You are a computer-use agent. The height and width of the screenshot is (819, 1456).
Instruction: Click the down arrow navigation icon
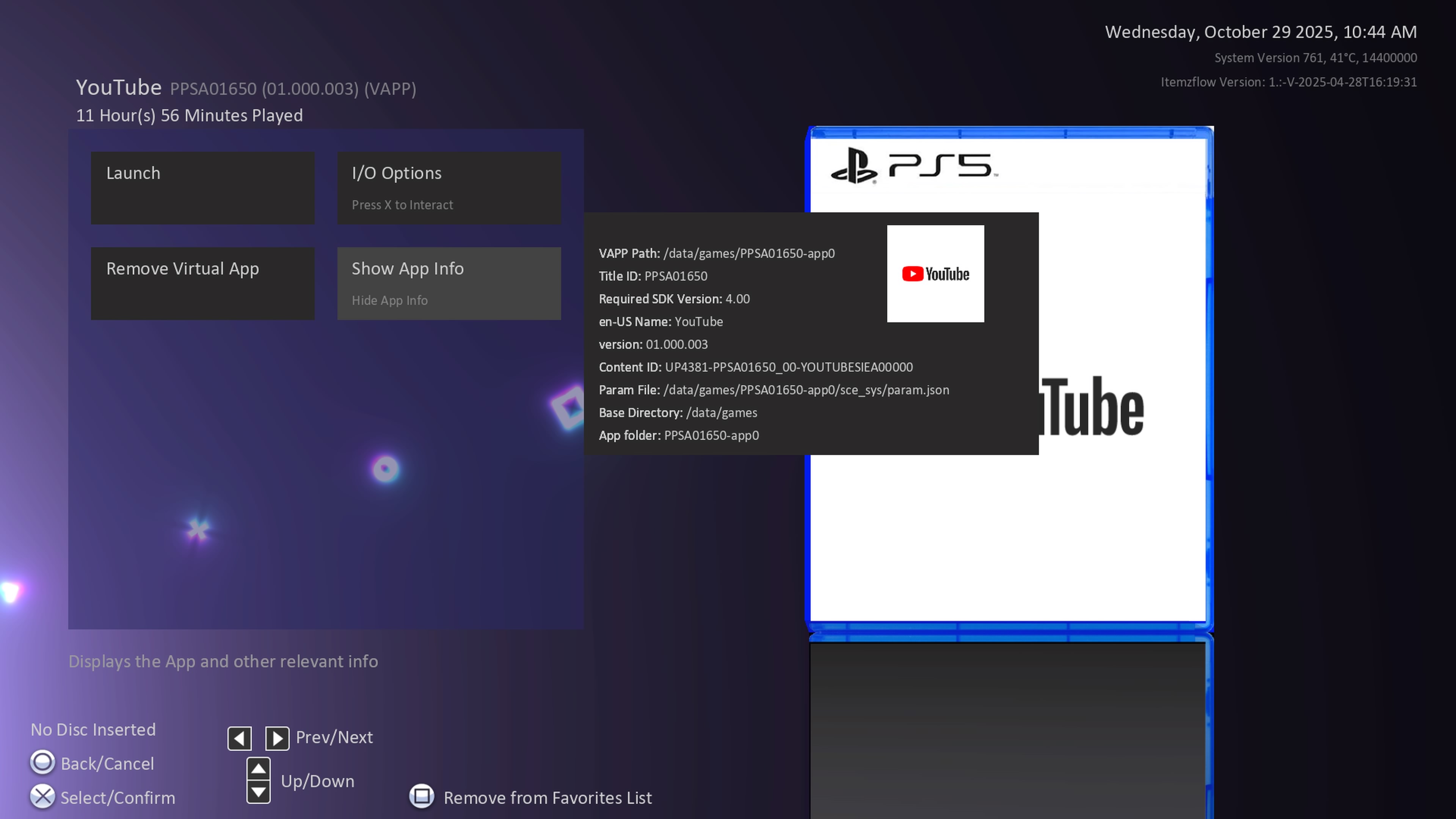click(258, 792)
